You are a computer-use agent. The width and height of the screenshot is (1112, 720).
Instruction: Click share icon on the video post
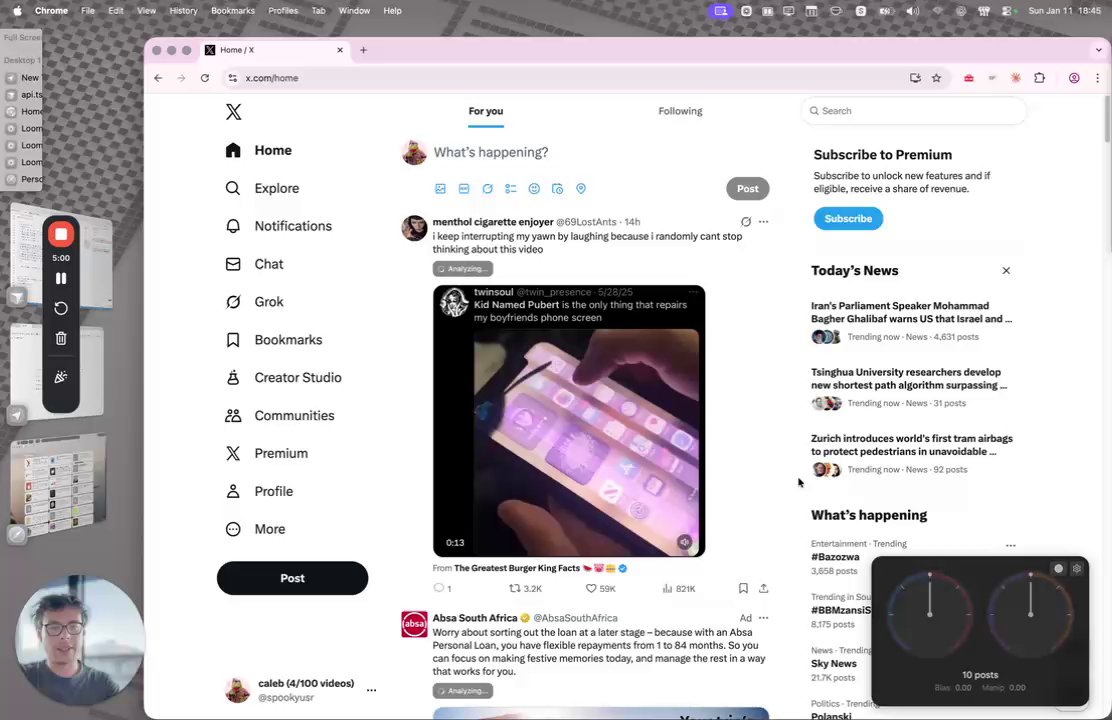[763, 588]
